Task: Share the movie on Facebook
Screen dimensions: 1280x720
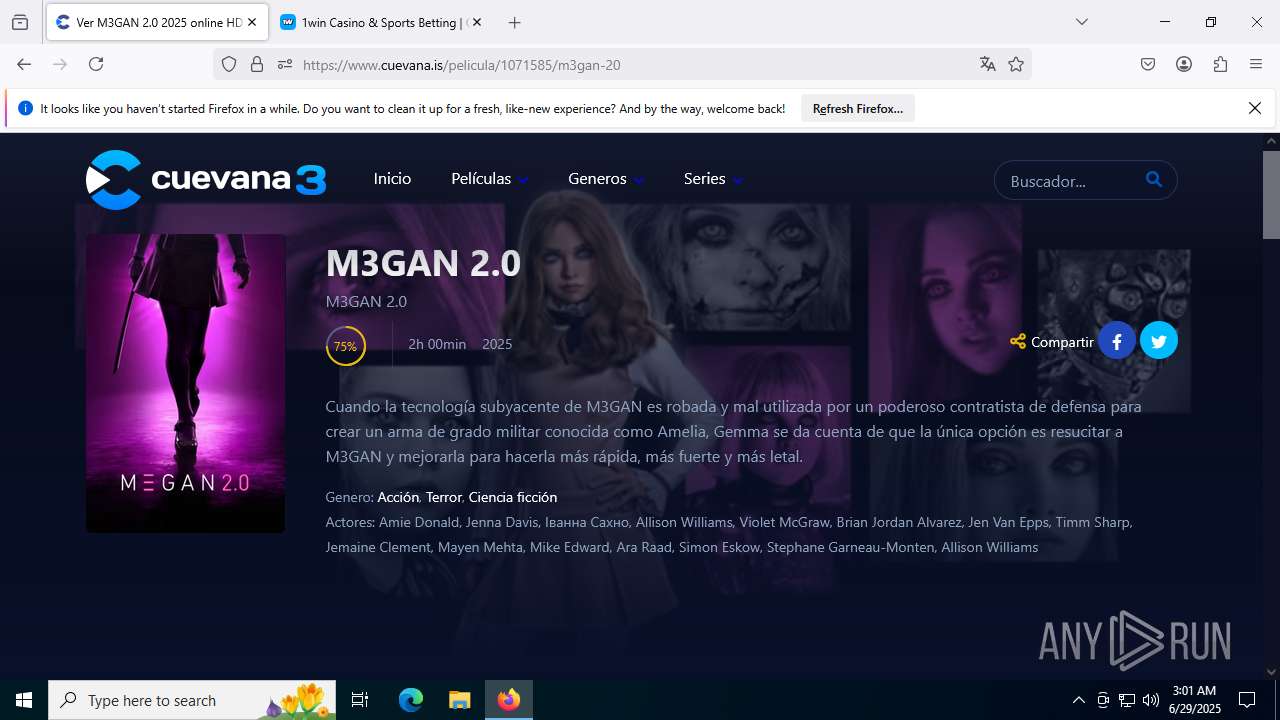Action: [1117, 341]
